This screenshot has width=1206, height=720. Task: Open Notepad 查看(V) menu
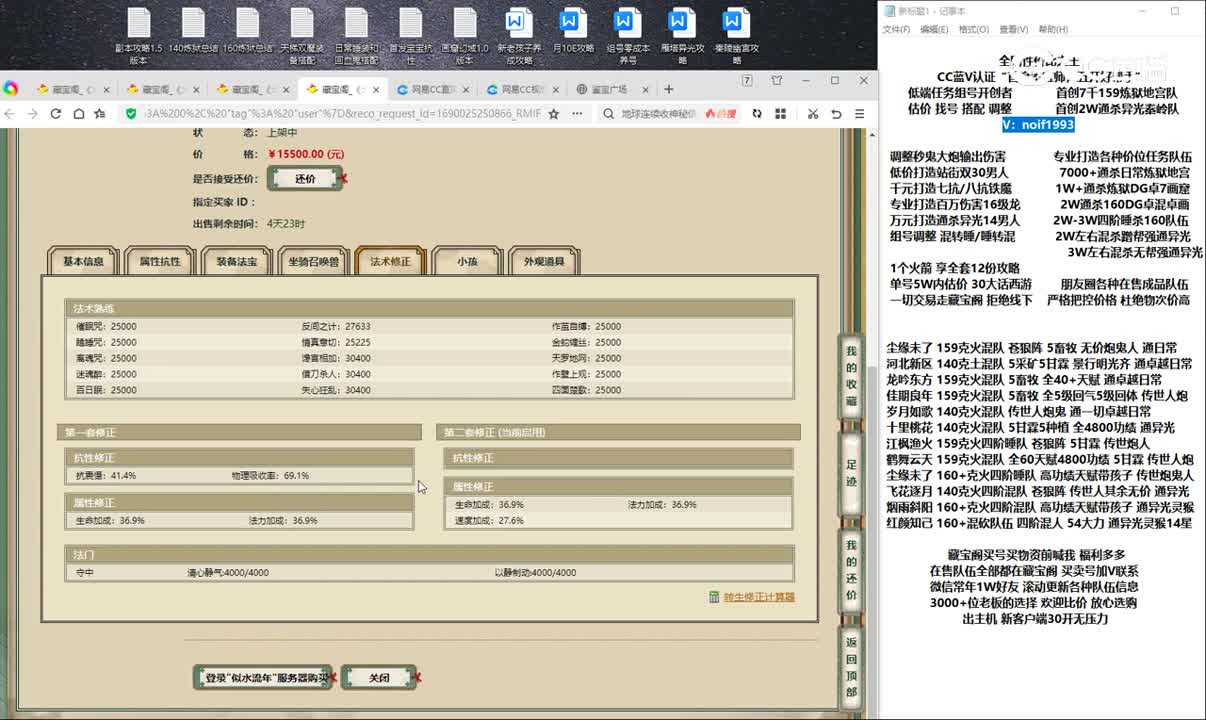point(1013,30)
